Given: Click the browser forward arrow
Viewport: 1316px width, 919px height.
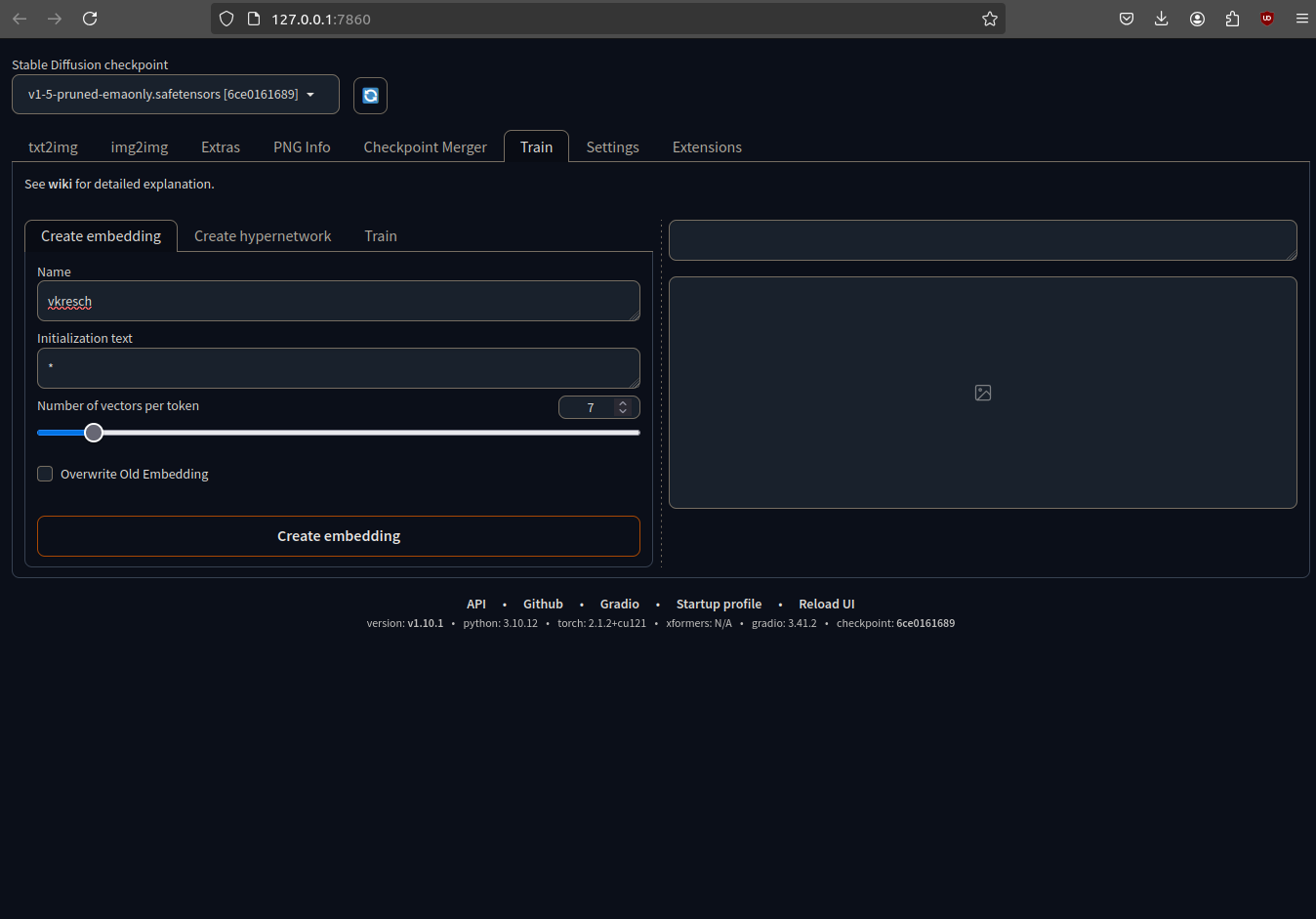Looking at the screenshot, I should pyautogui.click(x=55, y=19).
